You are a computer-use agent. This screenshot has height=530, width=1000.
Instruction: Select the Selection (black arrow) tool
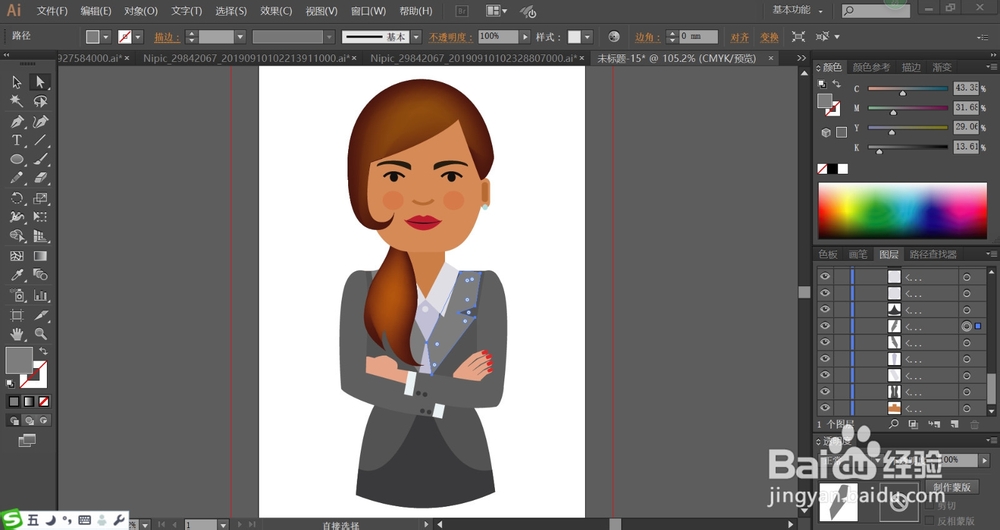click(x=17, y=82)
